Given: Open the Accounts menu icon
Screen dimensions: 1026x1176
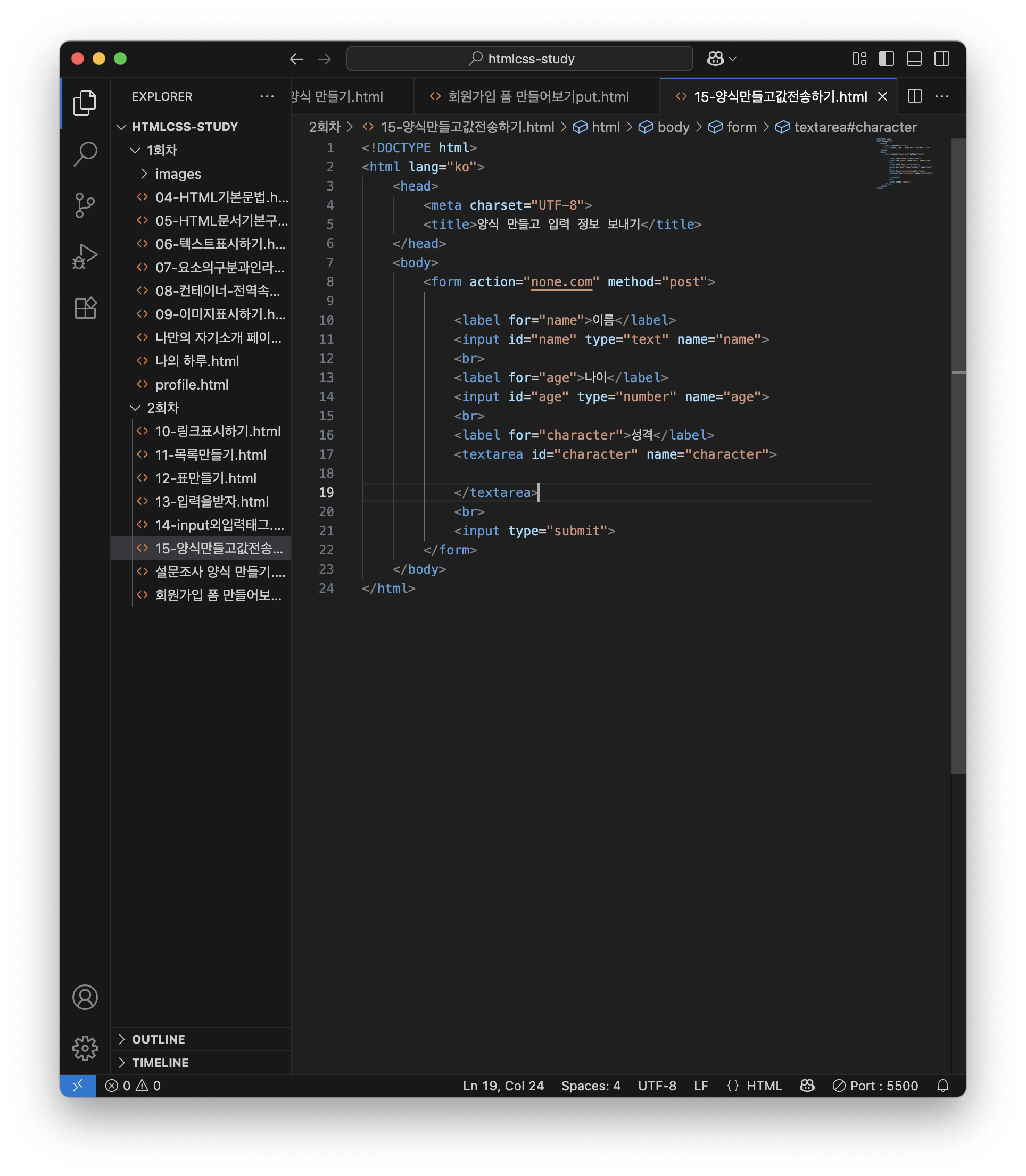Looking at the screenshot, I should click(85, 997).
